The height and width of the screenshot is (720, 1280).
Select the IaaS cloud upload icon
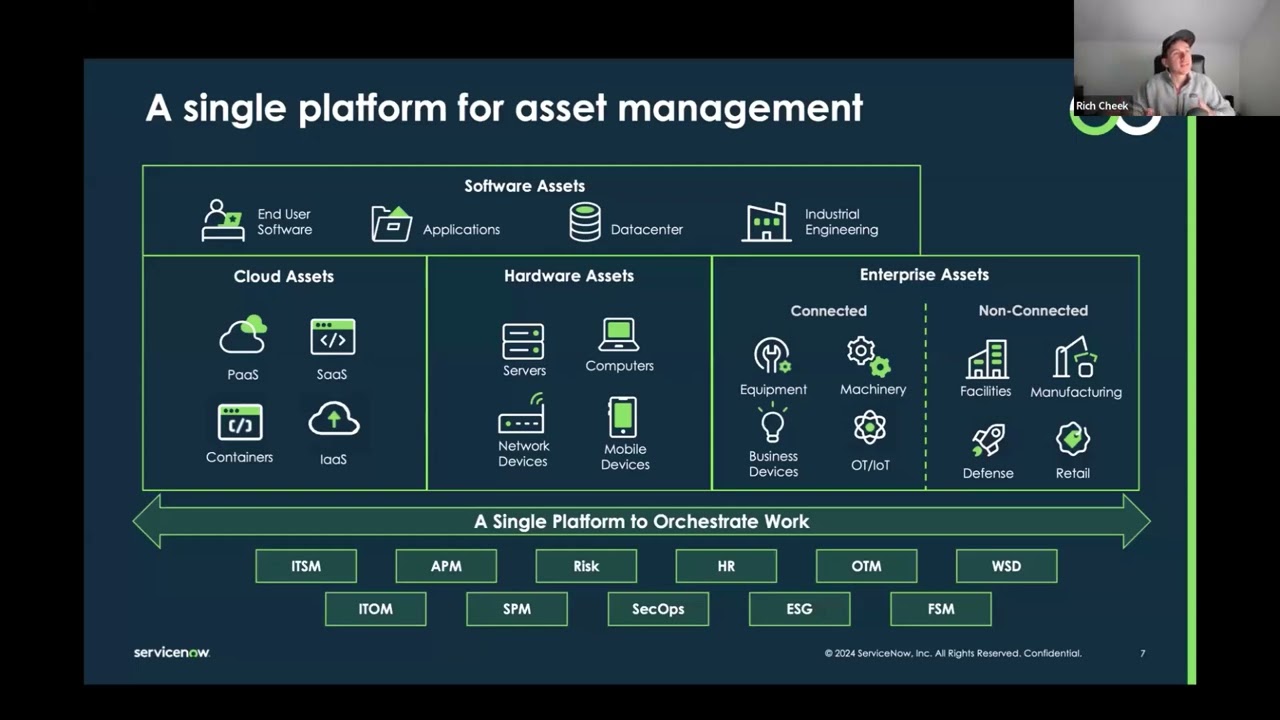(333, 421)
